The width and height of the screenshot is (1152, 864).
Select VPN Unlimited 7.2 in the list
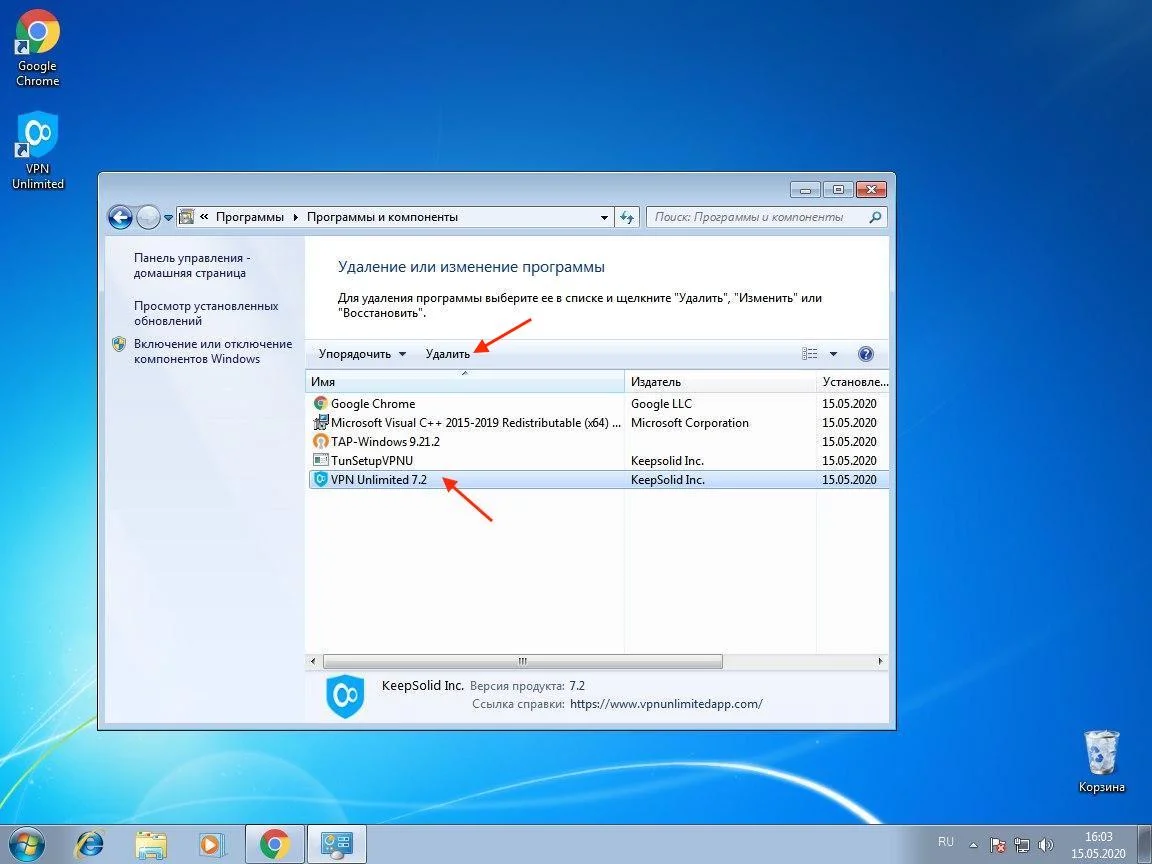378,480
